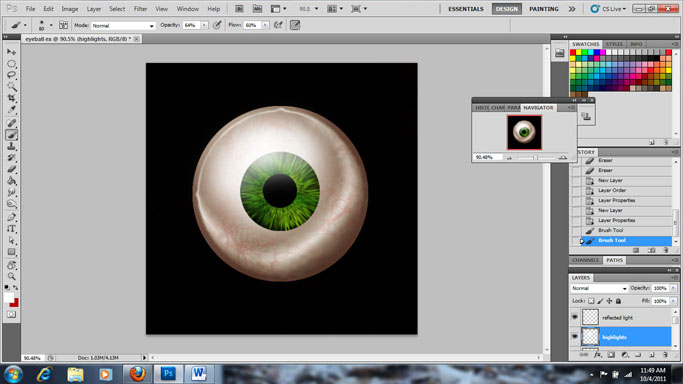Select the Paint Bucket tool
This screenshot has width=683, height=384.
tap(11, 181)
